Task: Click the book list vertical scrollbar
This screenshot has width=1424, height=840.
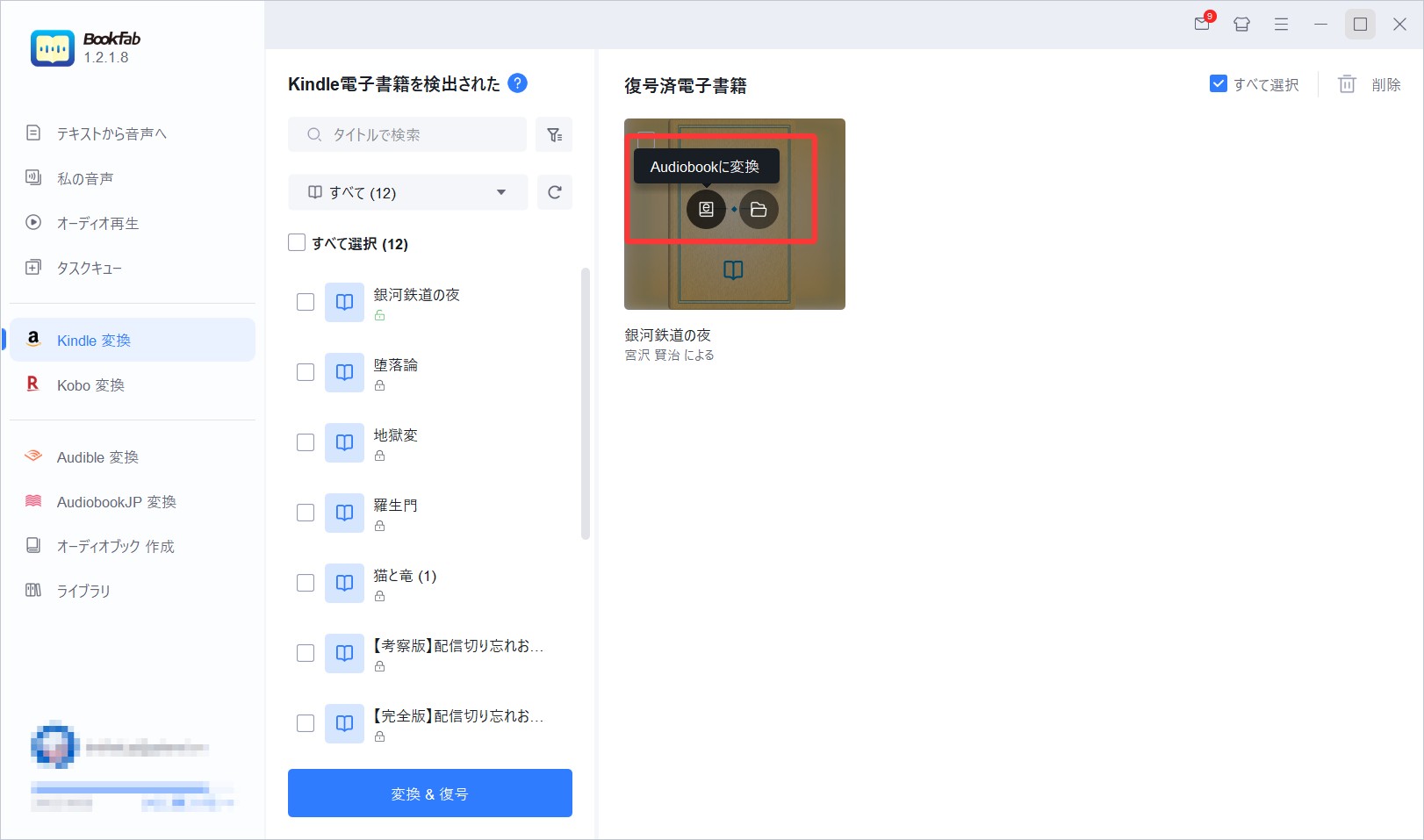Action: pos(586,404)
